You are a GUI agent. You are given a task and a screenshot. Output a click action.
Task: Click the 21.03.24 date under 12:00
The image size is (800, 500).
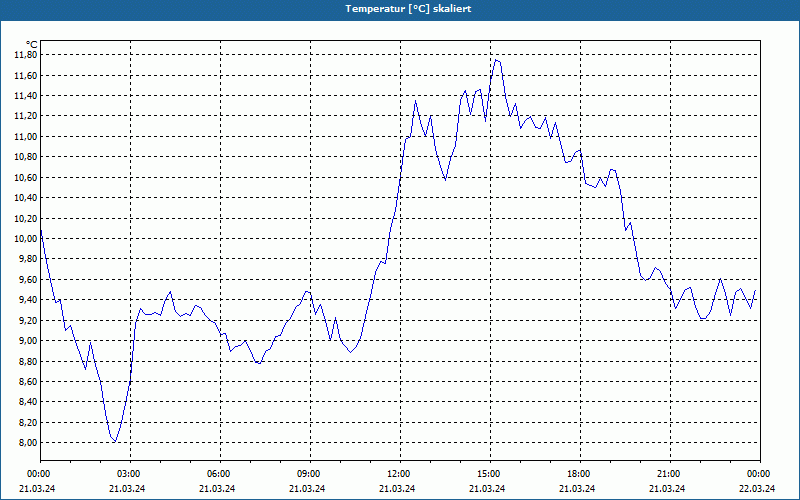tap(397, 488)
